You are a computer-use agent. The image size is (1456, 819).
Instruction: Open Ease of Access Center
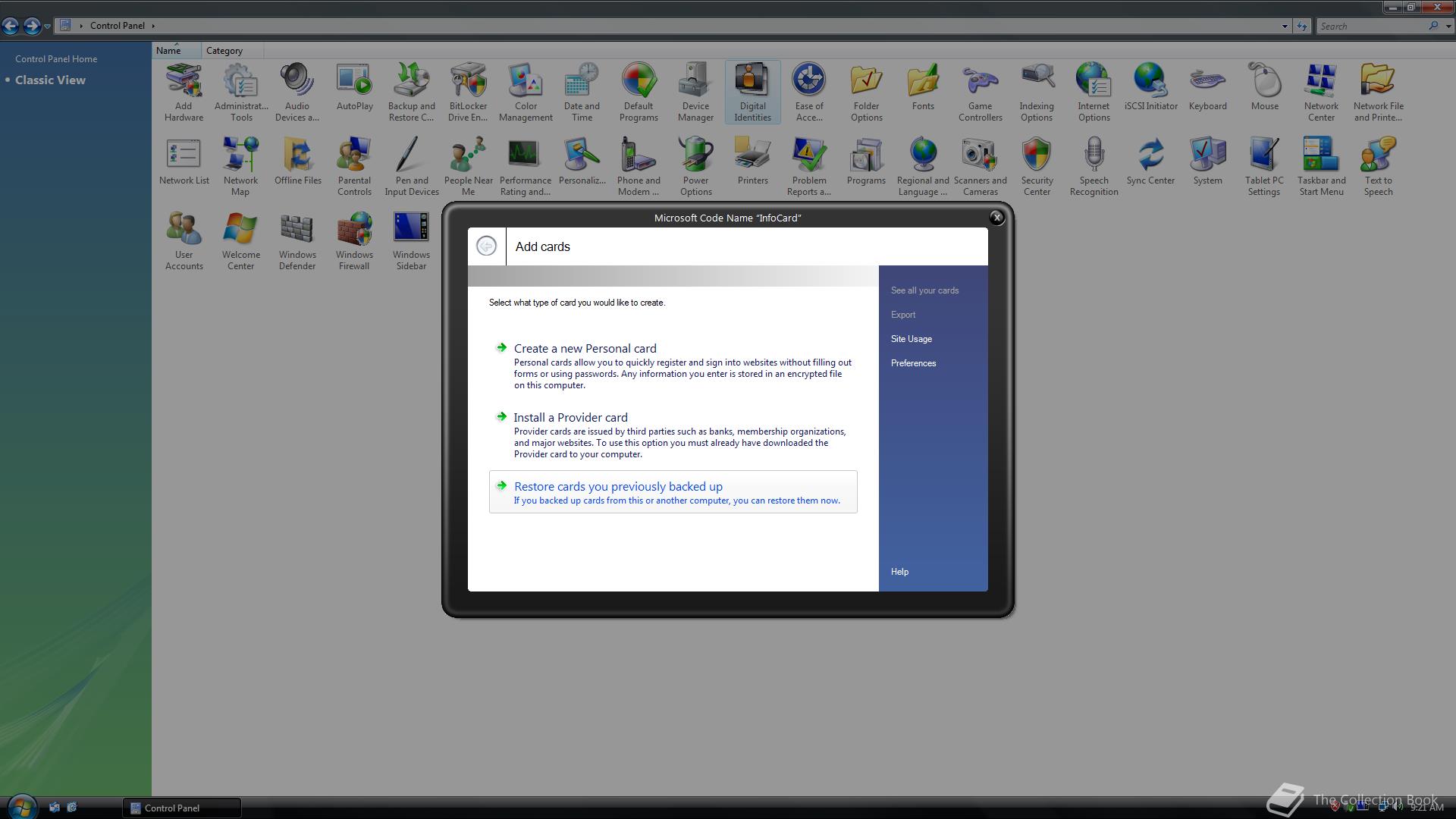pyautogui.click(x=809, y=92)
